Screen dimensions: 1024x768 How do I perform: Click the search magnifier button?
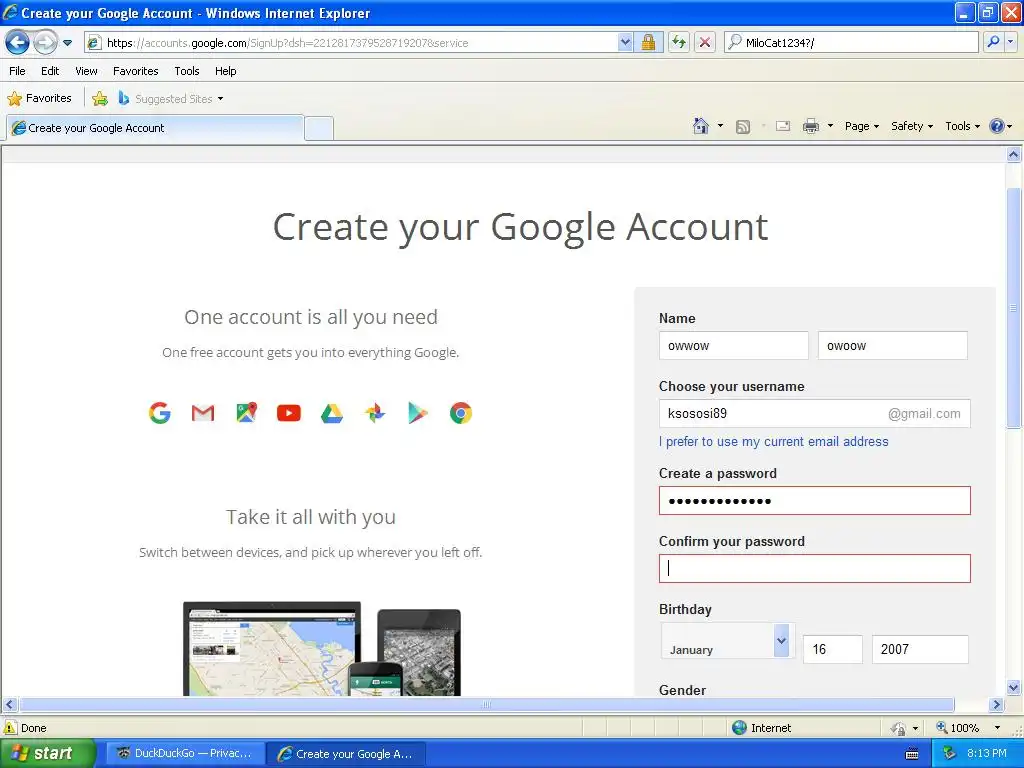pos(993,42)
